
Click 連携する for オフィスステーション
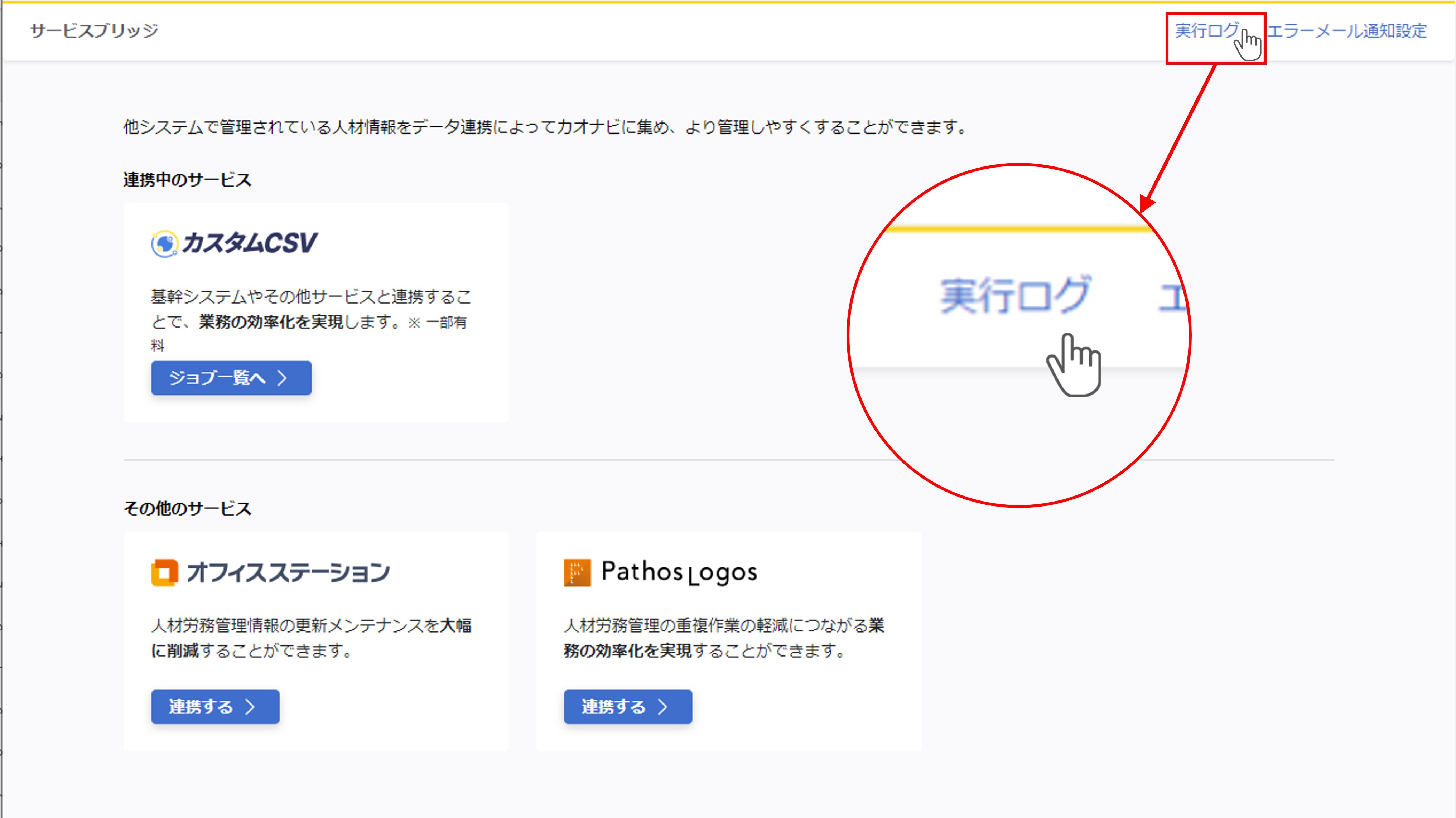point(215,706)
